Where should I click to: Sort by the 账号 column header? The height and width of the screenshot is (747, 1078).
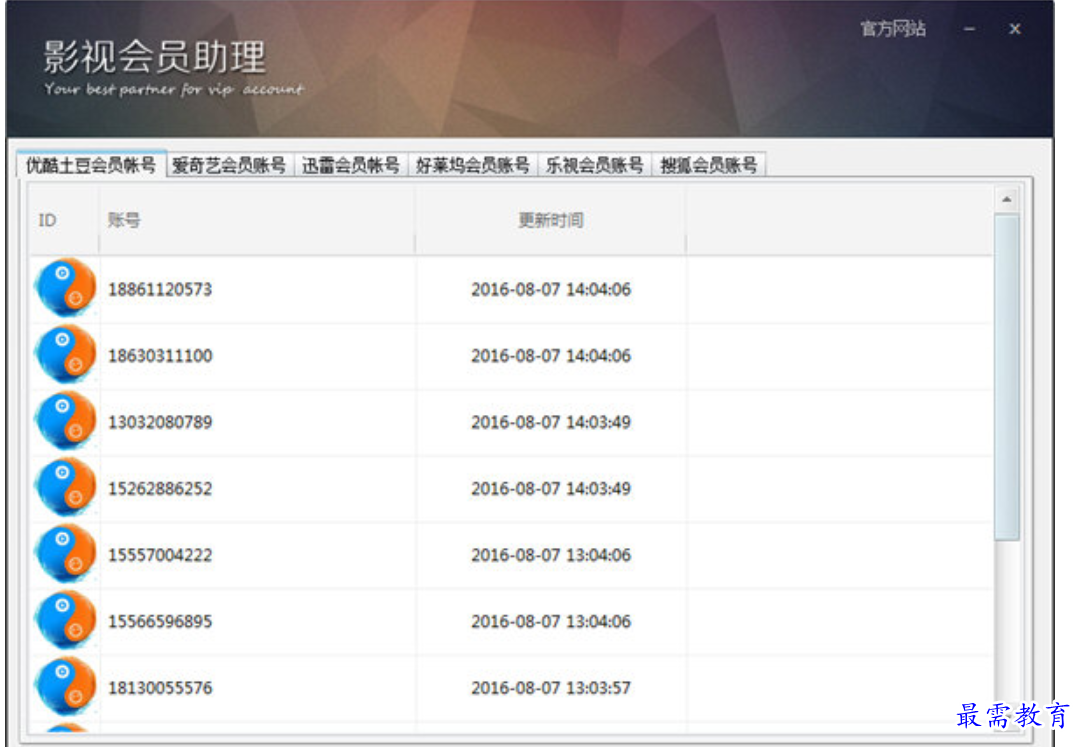(x=257, y=221)
